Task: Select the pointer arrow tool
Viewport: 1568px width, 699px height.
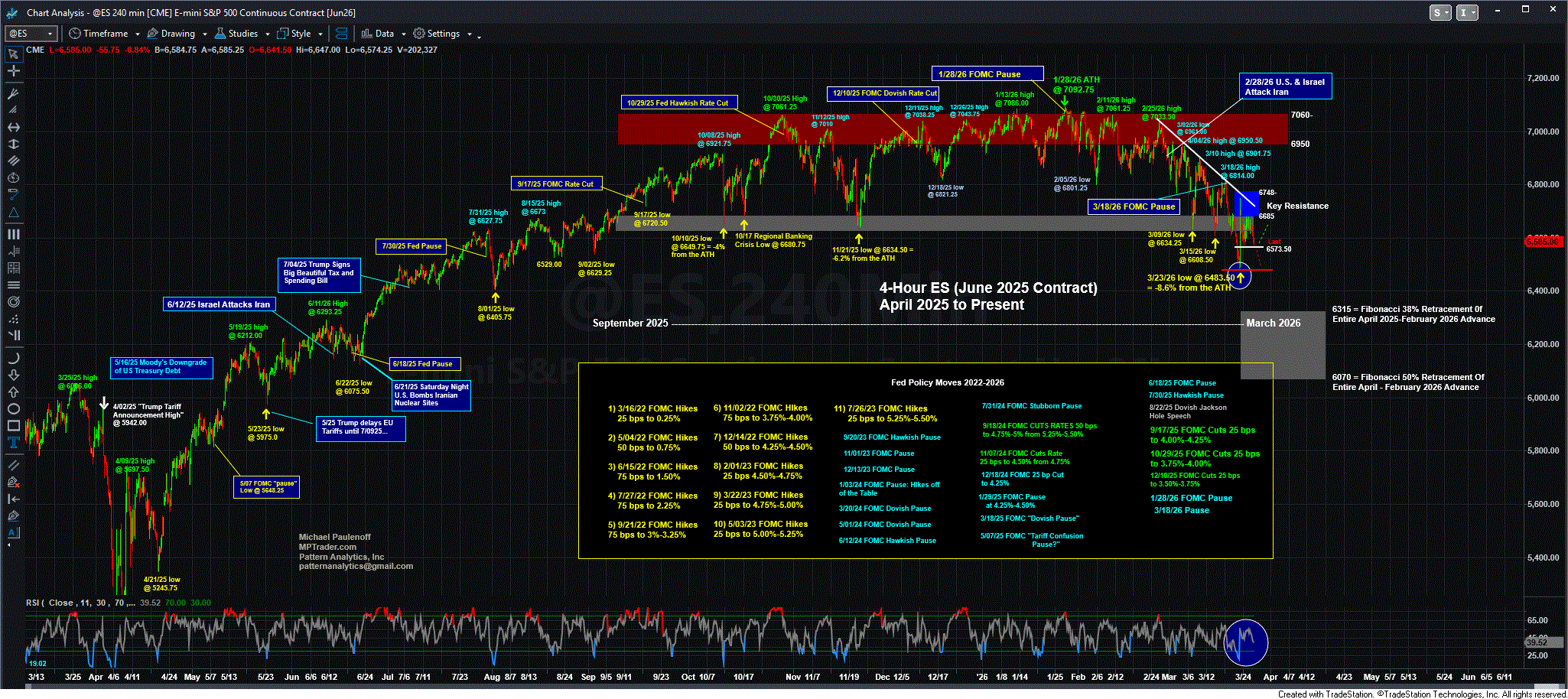Action: (13, 54)
